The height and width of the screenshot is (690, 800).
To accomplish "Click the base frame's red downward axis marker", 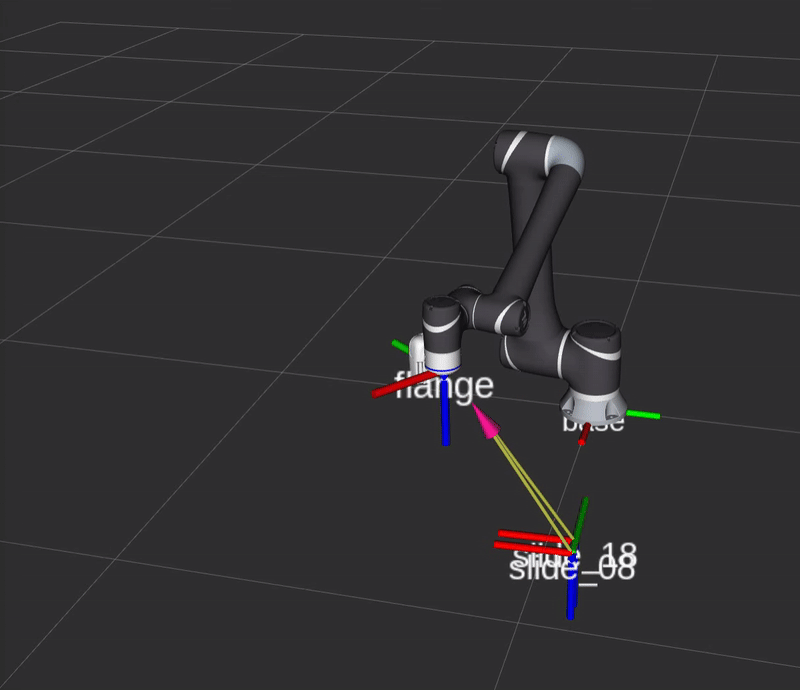I will pos(583,434).
